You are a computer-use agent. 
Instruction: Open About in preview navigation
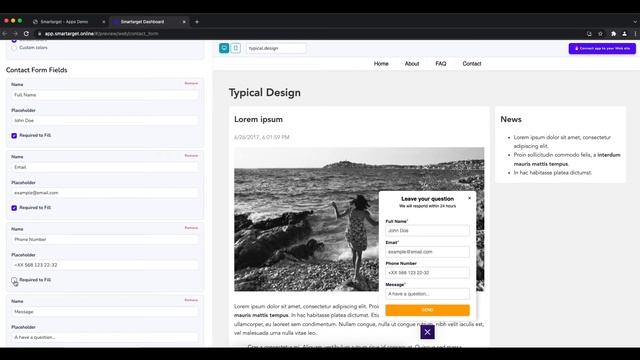(412, 64)
